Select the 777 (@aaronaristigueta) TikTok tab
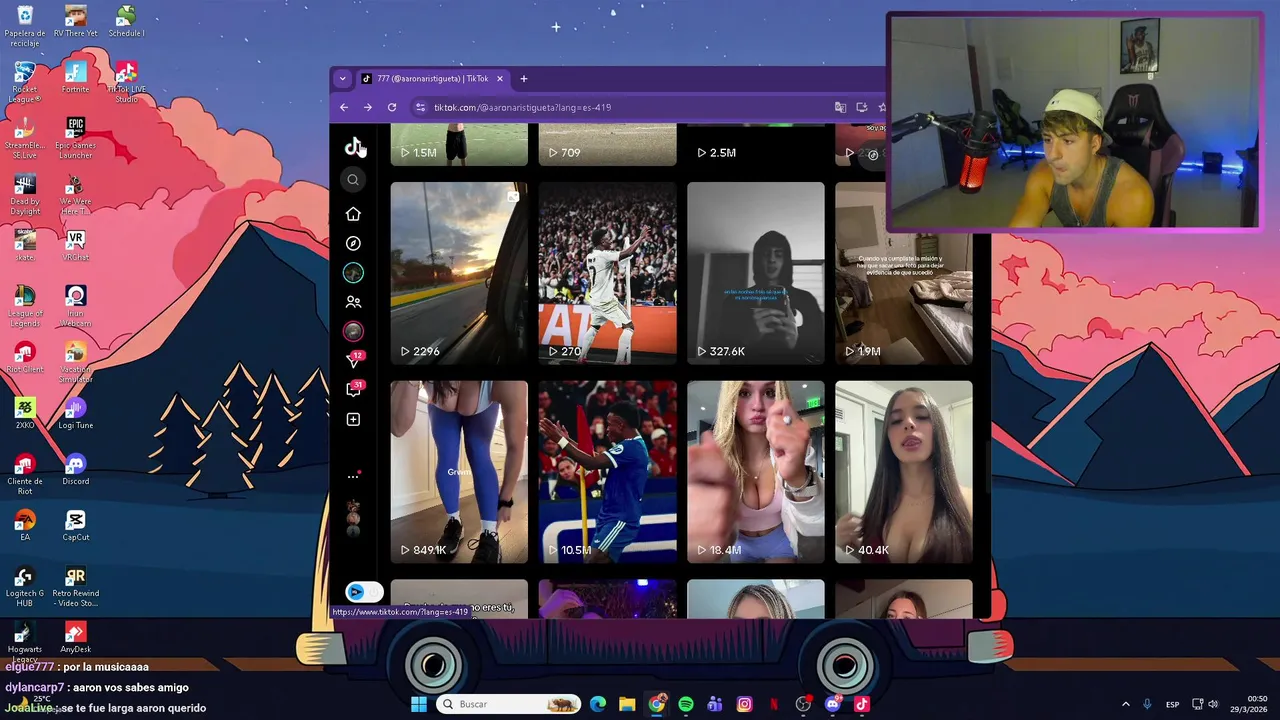Screen dimensions: 1280x720 click(x=432, y=78)
